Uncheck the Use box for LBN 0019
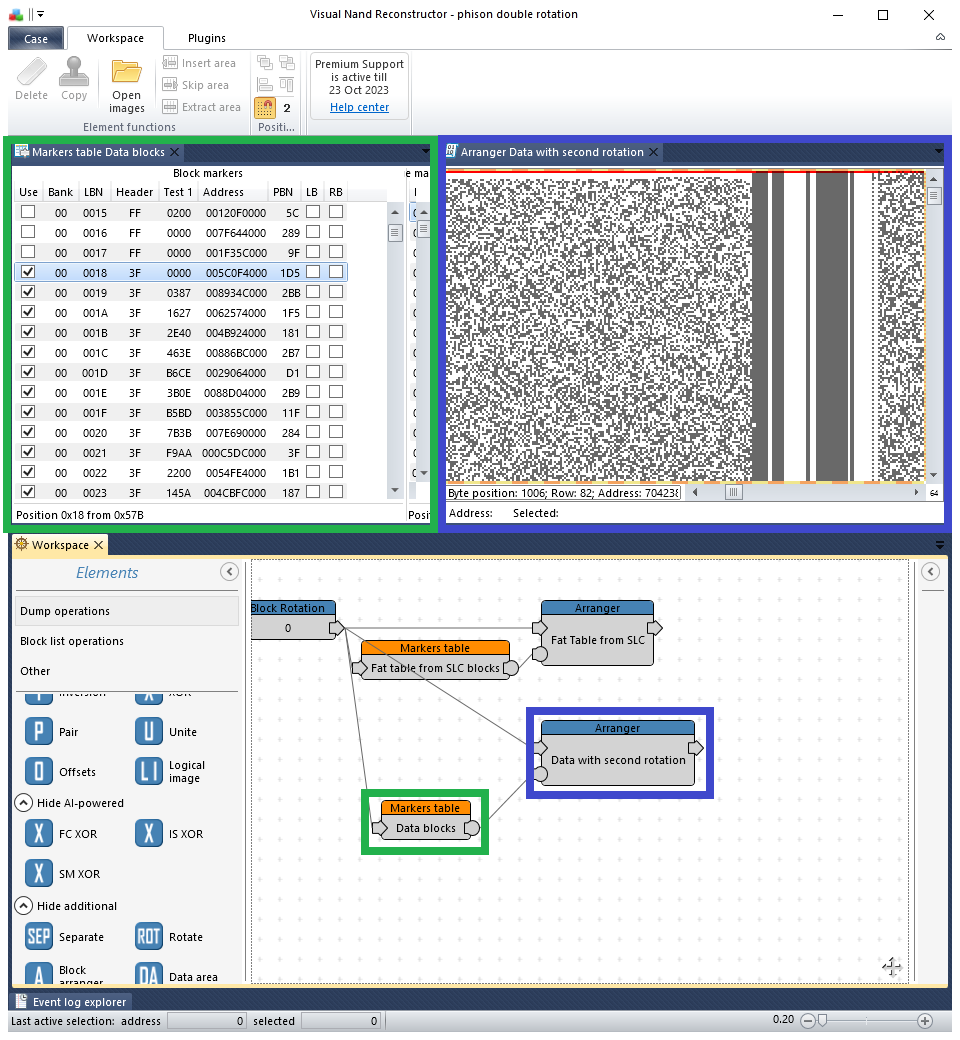Viewport: 960px width, 1040px height. click(28, 291)
